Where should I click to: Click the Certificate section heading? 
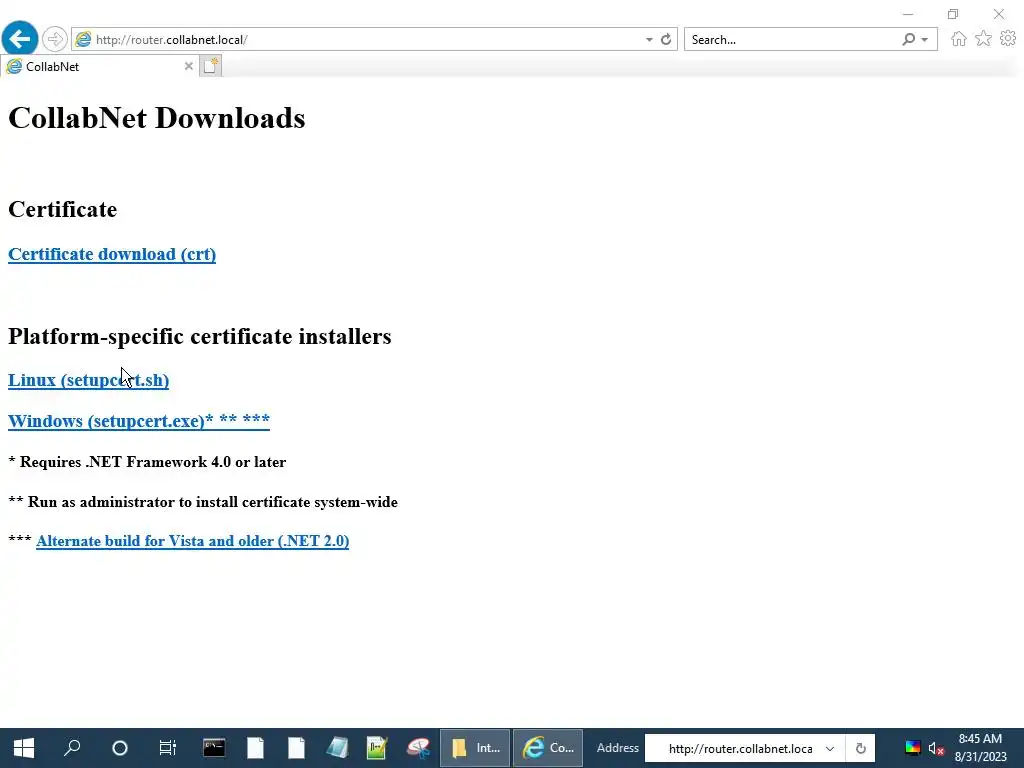click(x=63, y=210)
